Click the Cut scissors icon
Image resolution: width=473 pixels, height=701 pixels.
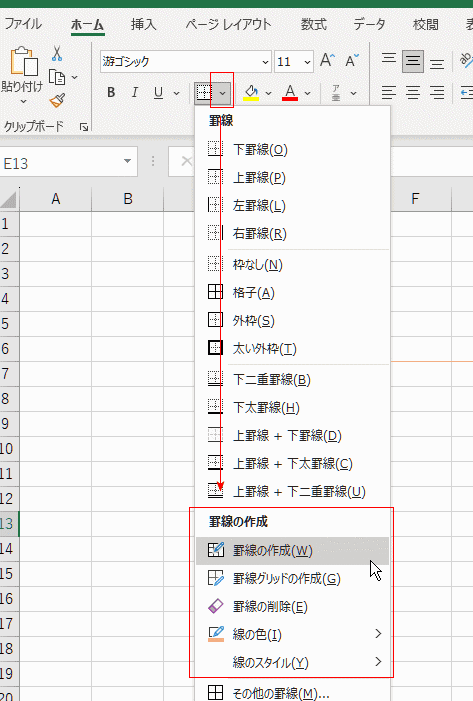point(57,53)
